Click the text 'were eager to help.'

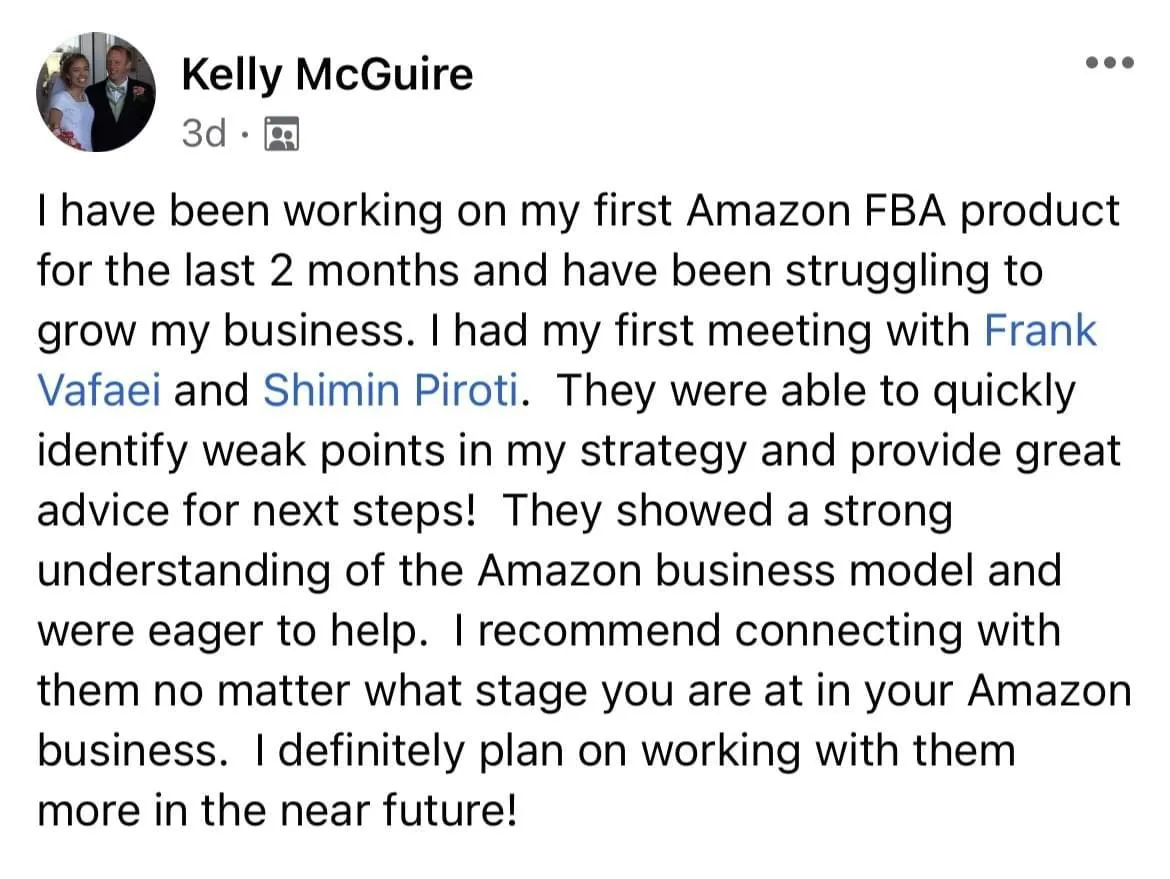234,631
